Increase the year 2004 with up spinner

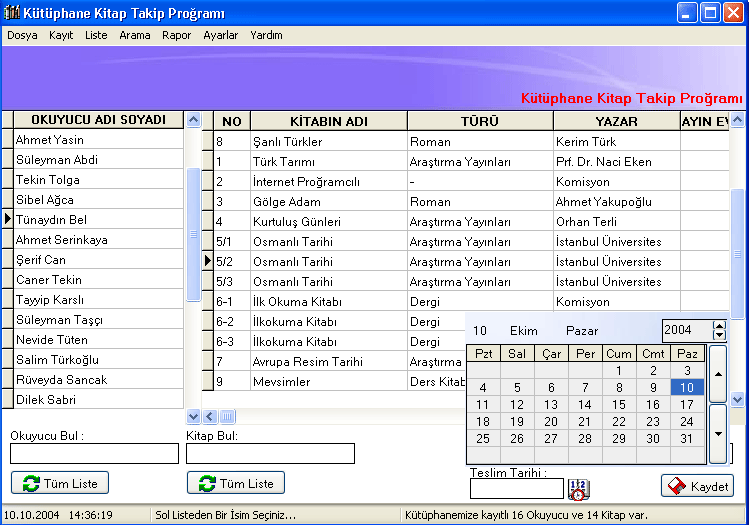tap(719, 325)
